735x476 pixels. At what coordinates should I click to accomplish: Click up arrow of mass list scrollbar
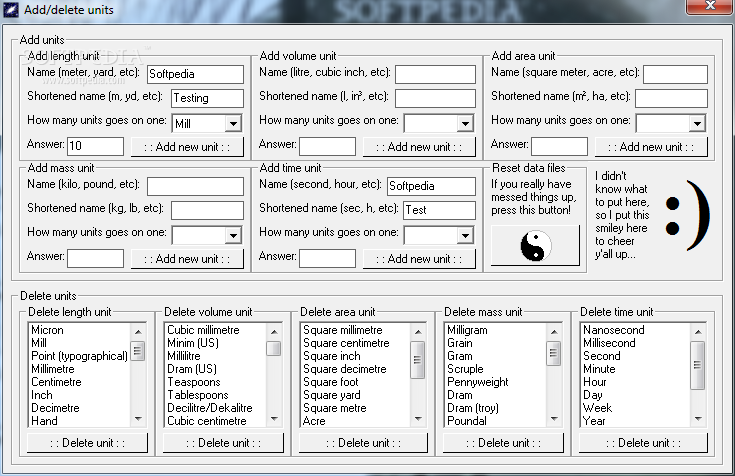554,332
